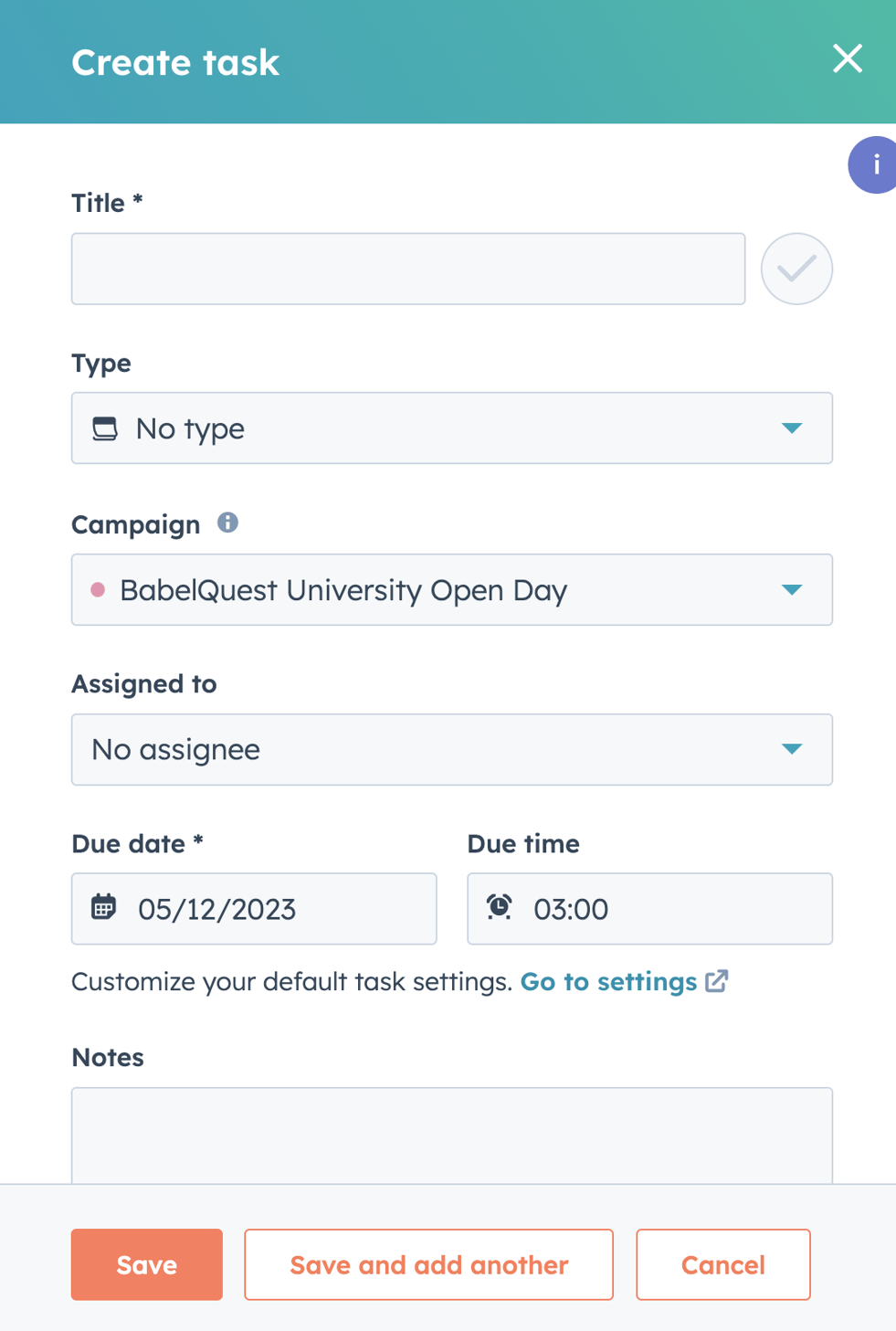The height and width of the screenshot is (1331, 896).
Task: Click Save and add another
Action: click(x=428, y=1264)
